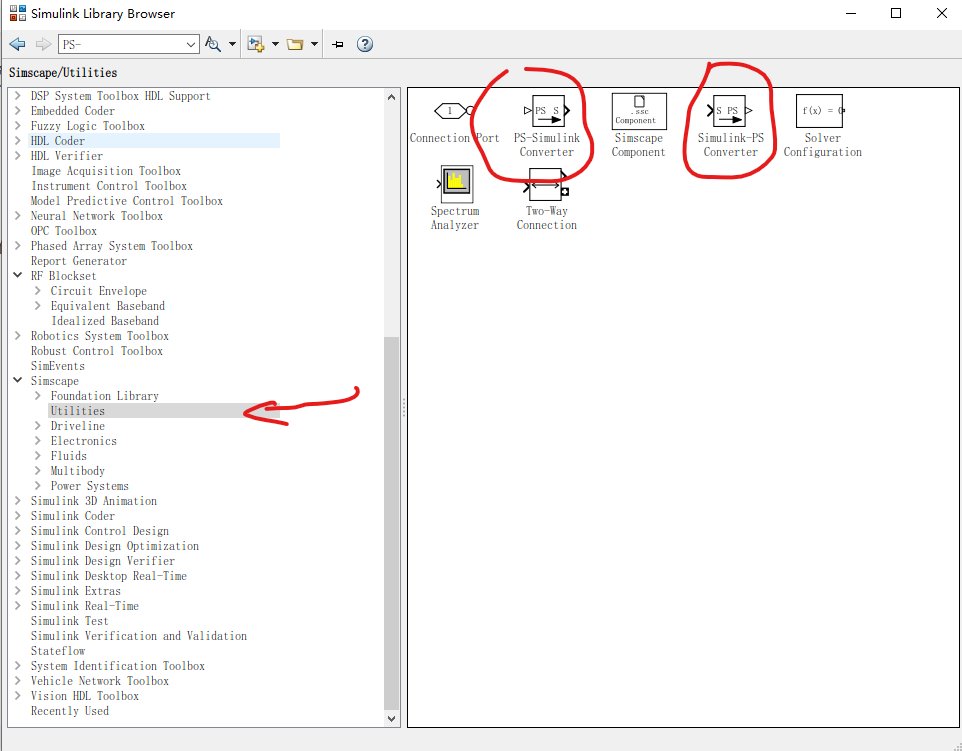Screen dimensions: 962x751
Task: Expand Neural Network Toolbox node
Action: [x=18, y=216]
